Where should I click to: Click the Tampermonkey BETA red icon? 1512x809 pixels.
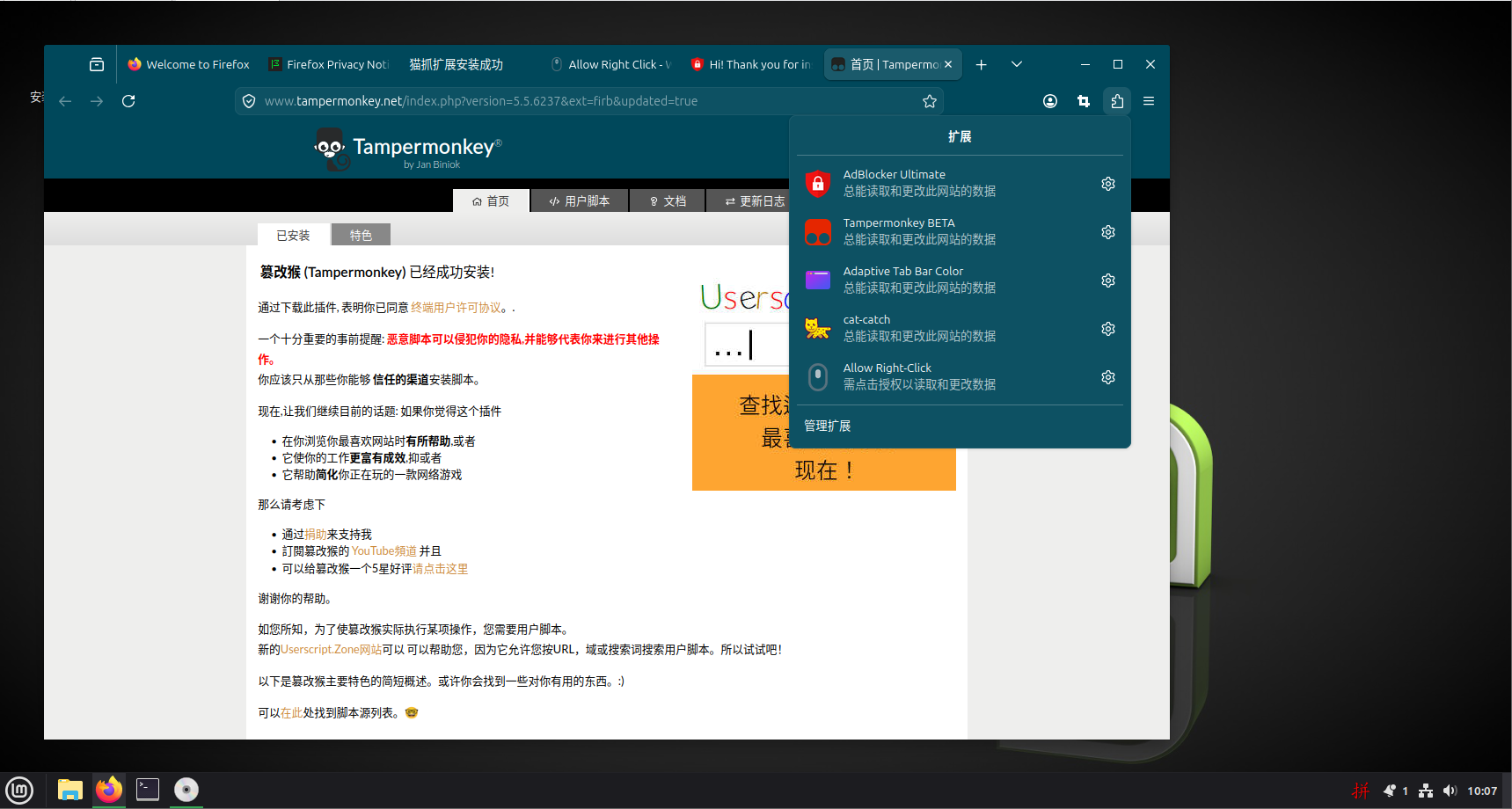(818, 232)
